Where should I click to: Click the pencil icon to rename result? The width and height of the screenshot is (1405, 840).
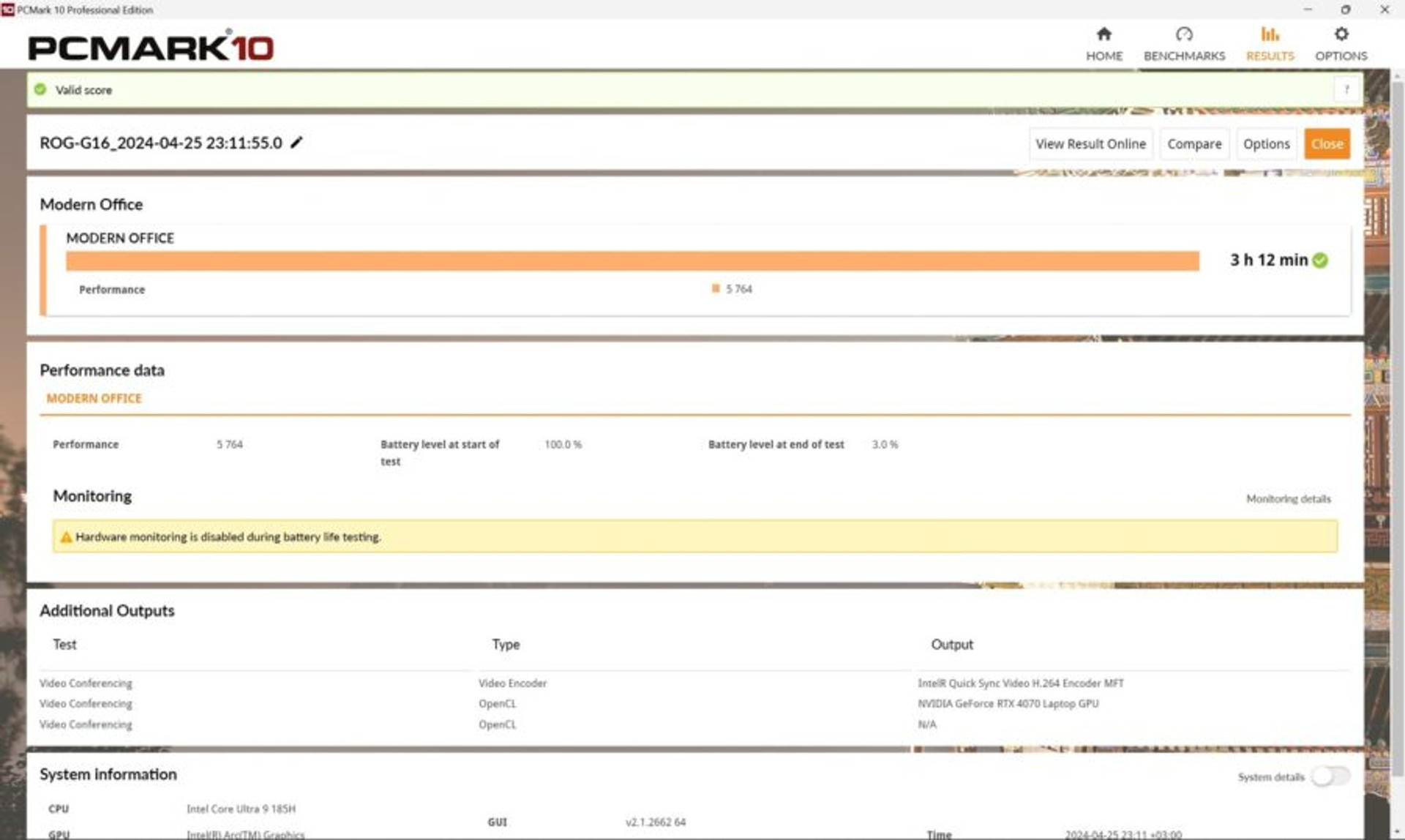coord(296,143)
